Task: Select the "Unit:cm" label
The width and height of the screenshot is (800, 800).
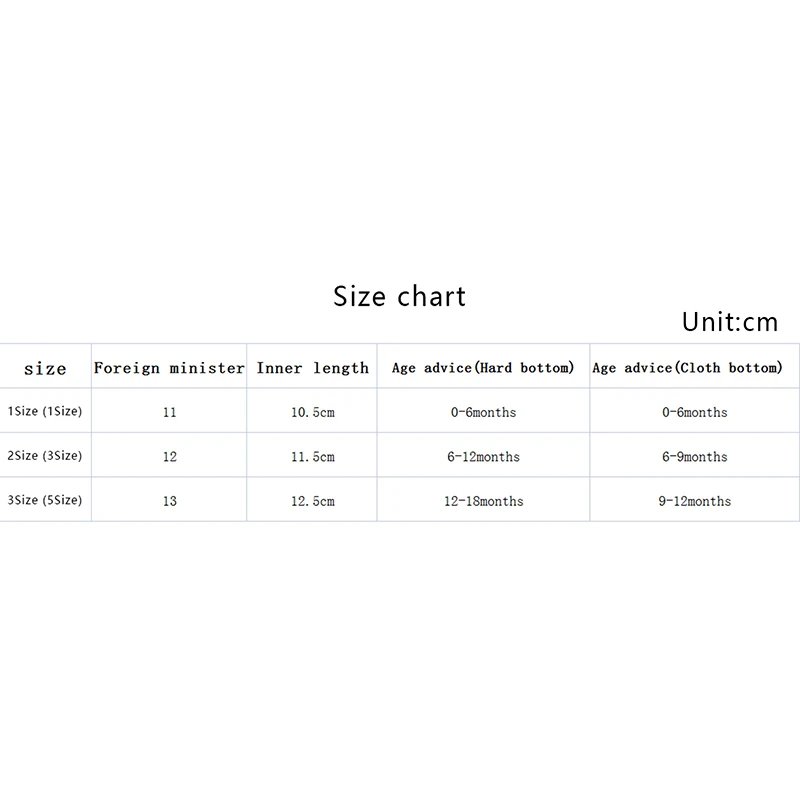Action: tap(729, 322)
